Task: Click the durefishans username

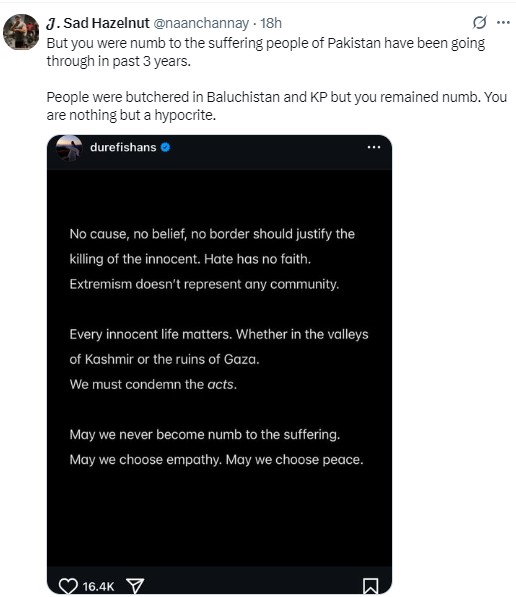Action: point(123,147)
